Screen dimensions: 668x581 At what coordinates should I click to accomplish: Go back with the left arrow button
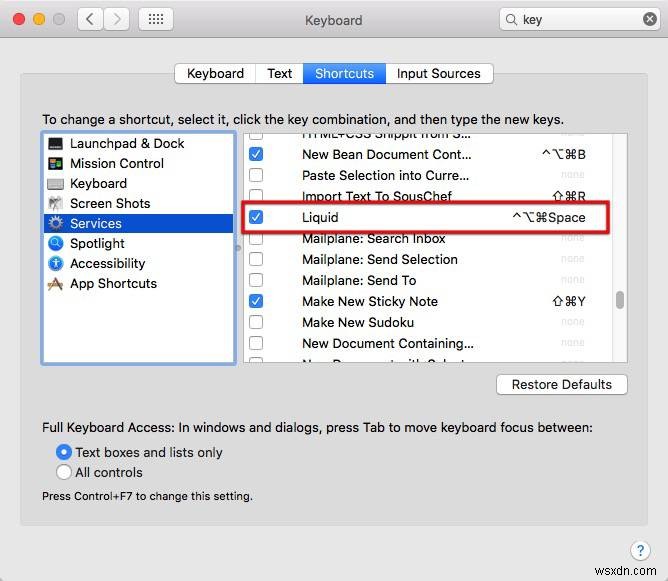pyautogui.click(x=90, y=19)
